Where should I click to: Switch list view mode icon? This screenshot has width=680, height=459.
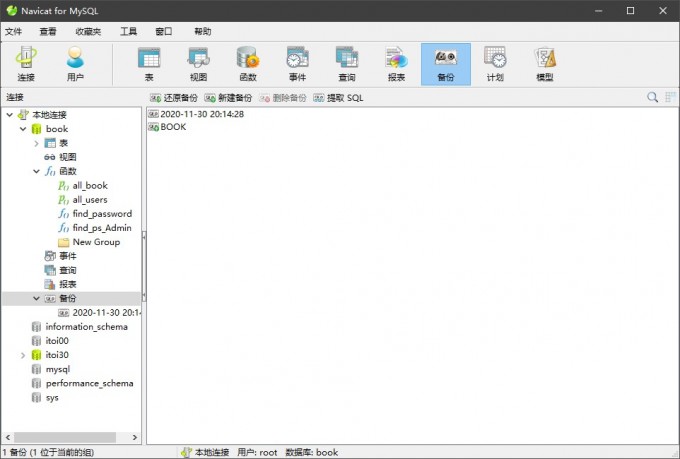(x=670, y=97)
